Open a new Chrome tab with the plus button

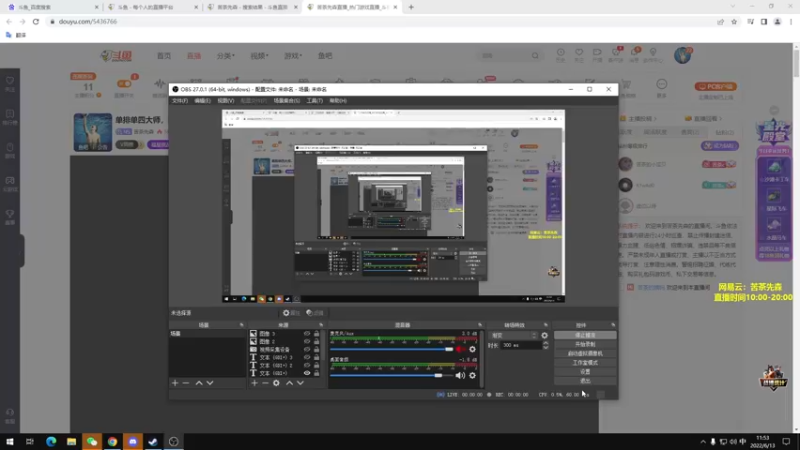point(411,7)
